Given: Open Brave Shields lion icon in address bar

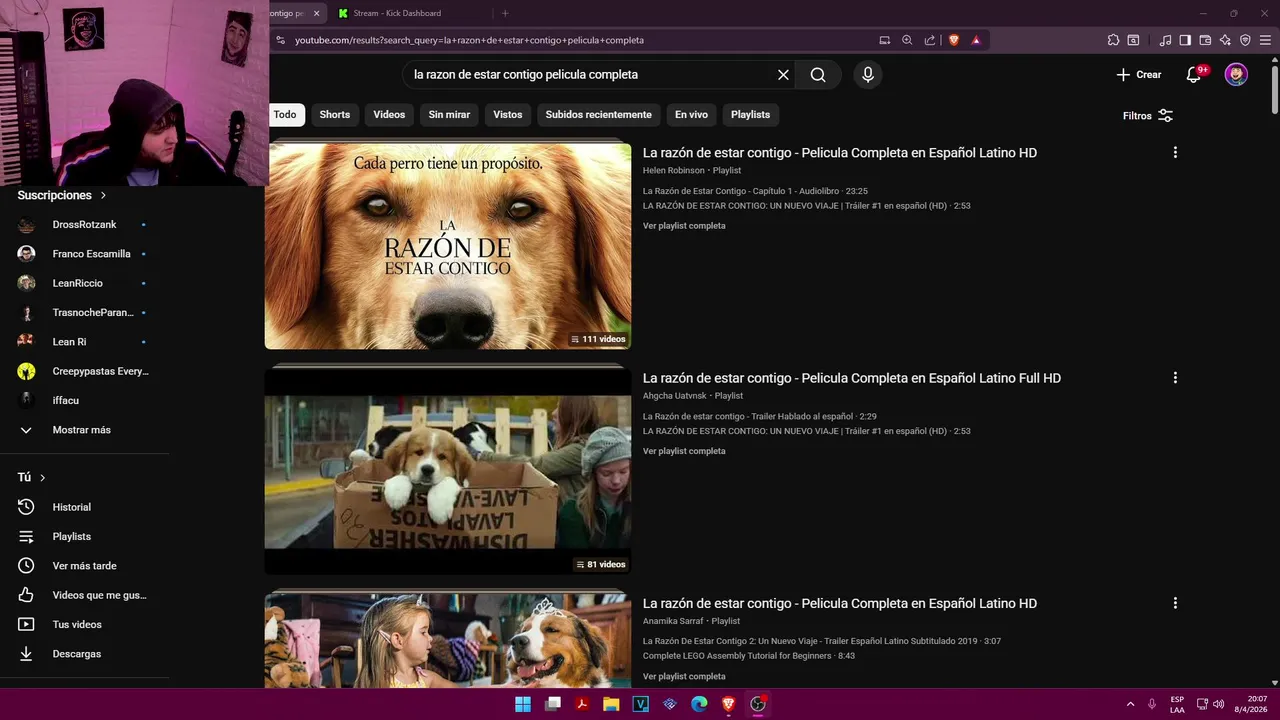Looking at the screenshot, I should (x=953, y=40).
